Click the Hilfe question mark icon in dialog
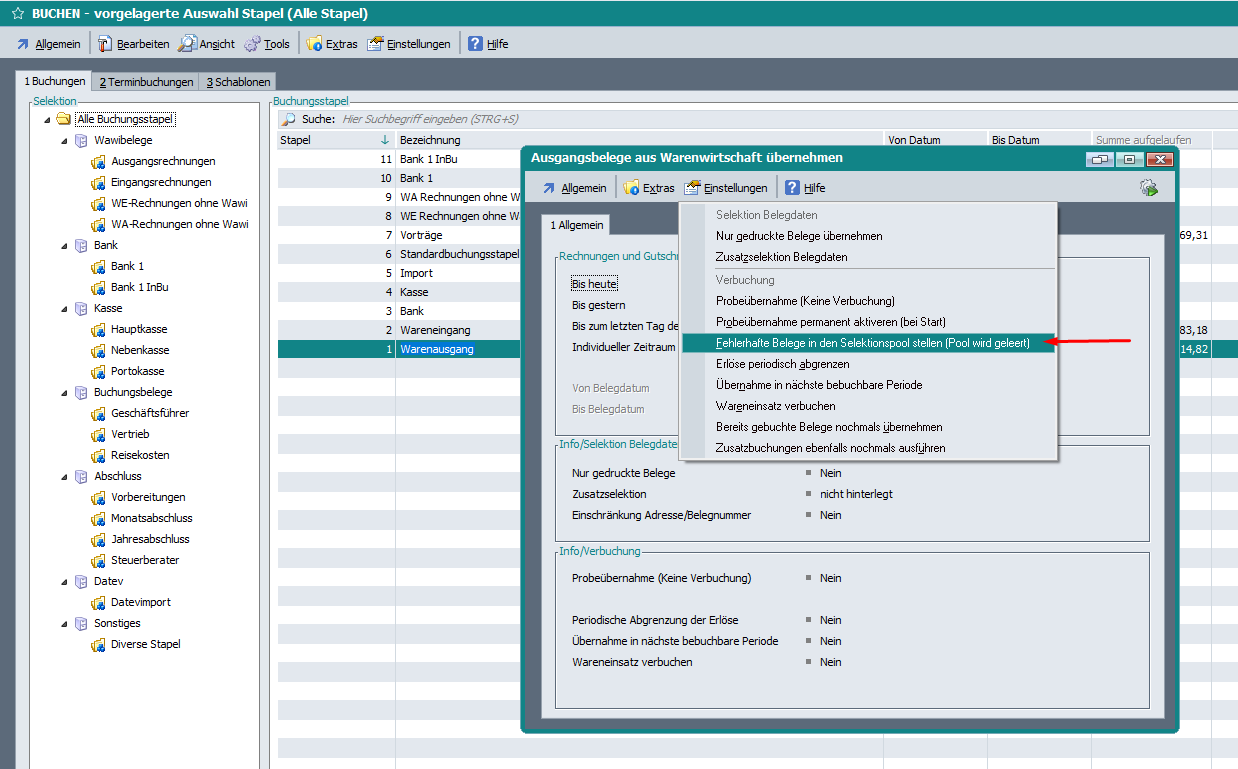The height and width of the screenshot is (769, 1238). pyautogui.click(x=792, y=188)
